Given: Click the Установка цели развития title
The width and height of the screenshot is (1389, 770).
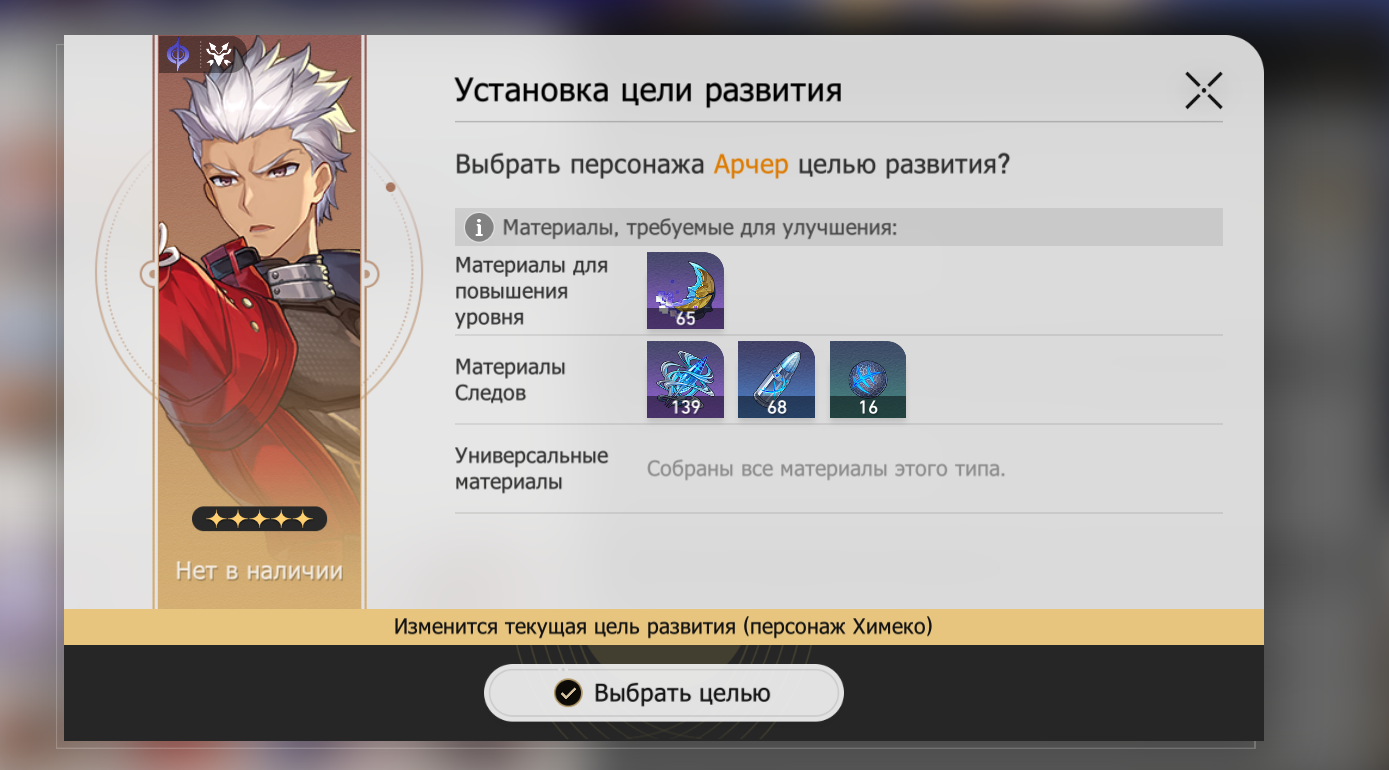Looking at the screenshot, I should (x=648, y=91).
